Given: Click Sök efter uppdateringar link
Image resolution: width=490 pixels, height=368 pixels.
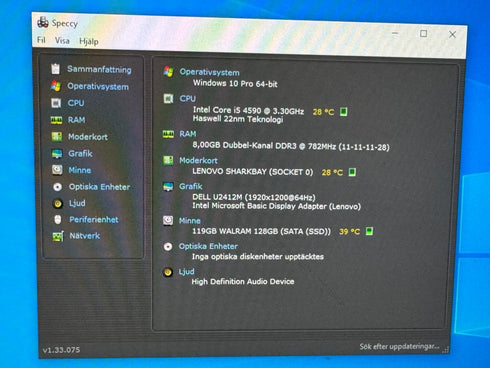Looking at the screenshot, I should (x=399, y=347).
